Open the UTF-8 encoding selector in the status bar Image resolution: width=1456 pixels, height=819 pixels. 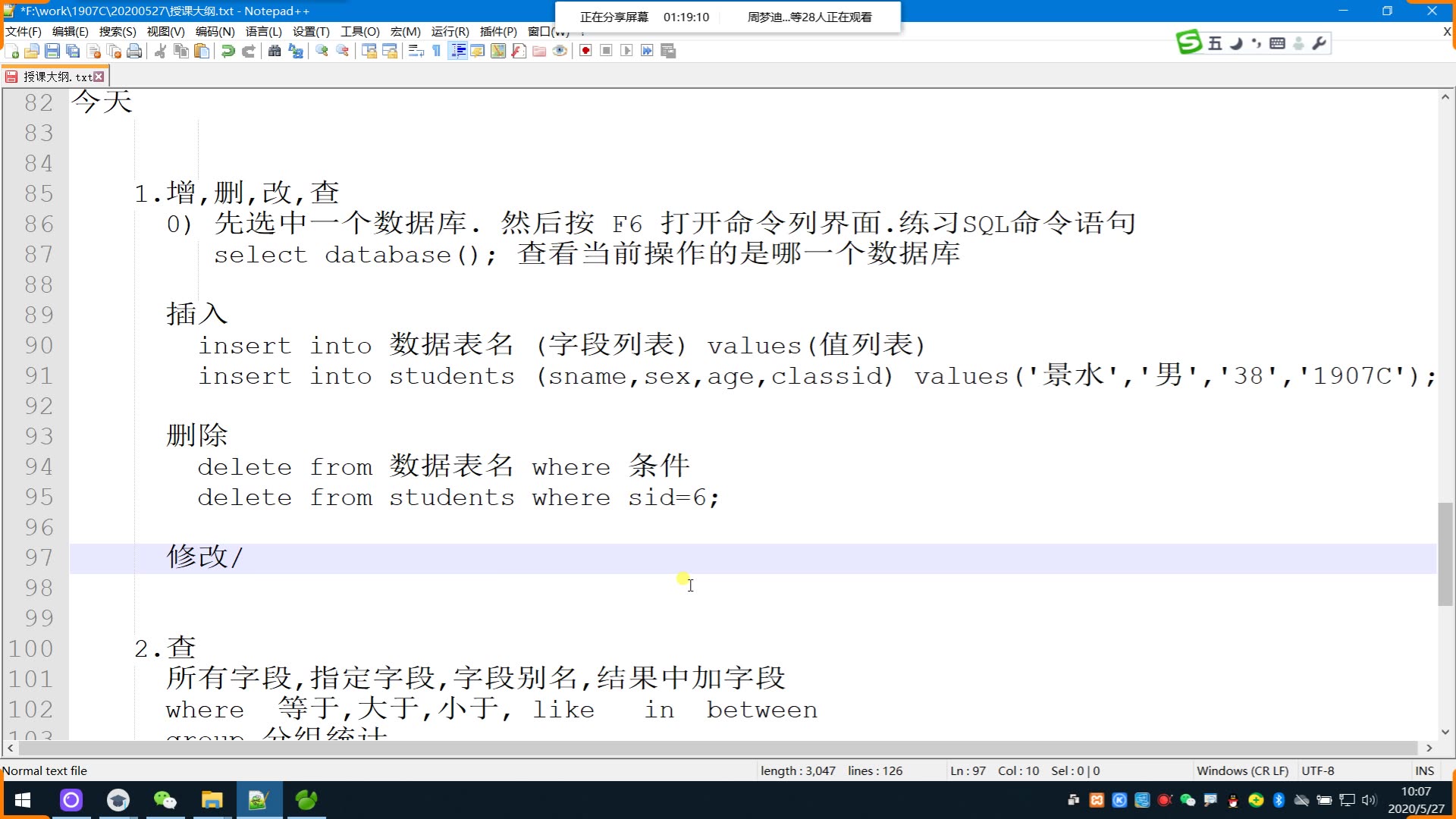pyautogui.click(x=1317, y=770)
